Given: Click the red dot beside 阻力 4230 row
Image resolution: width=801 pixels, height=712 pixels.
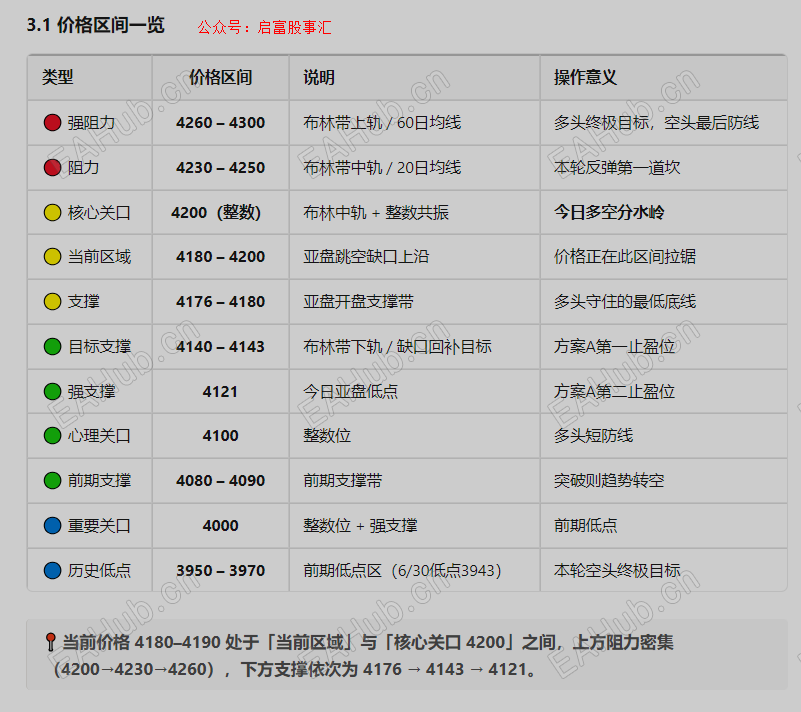Looking at the screenshot, I should (52, 168).
